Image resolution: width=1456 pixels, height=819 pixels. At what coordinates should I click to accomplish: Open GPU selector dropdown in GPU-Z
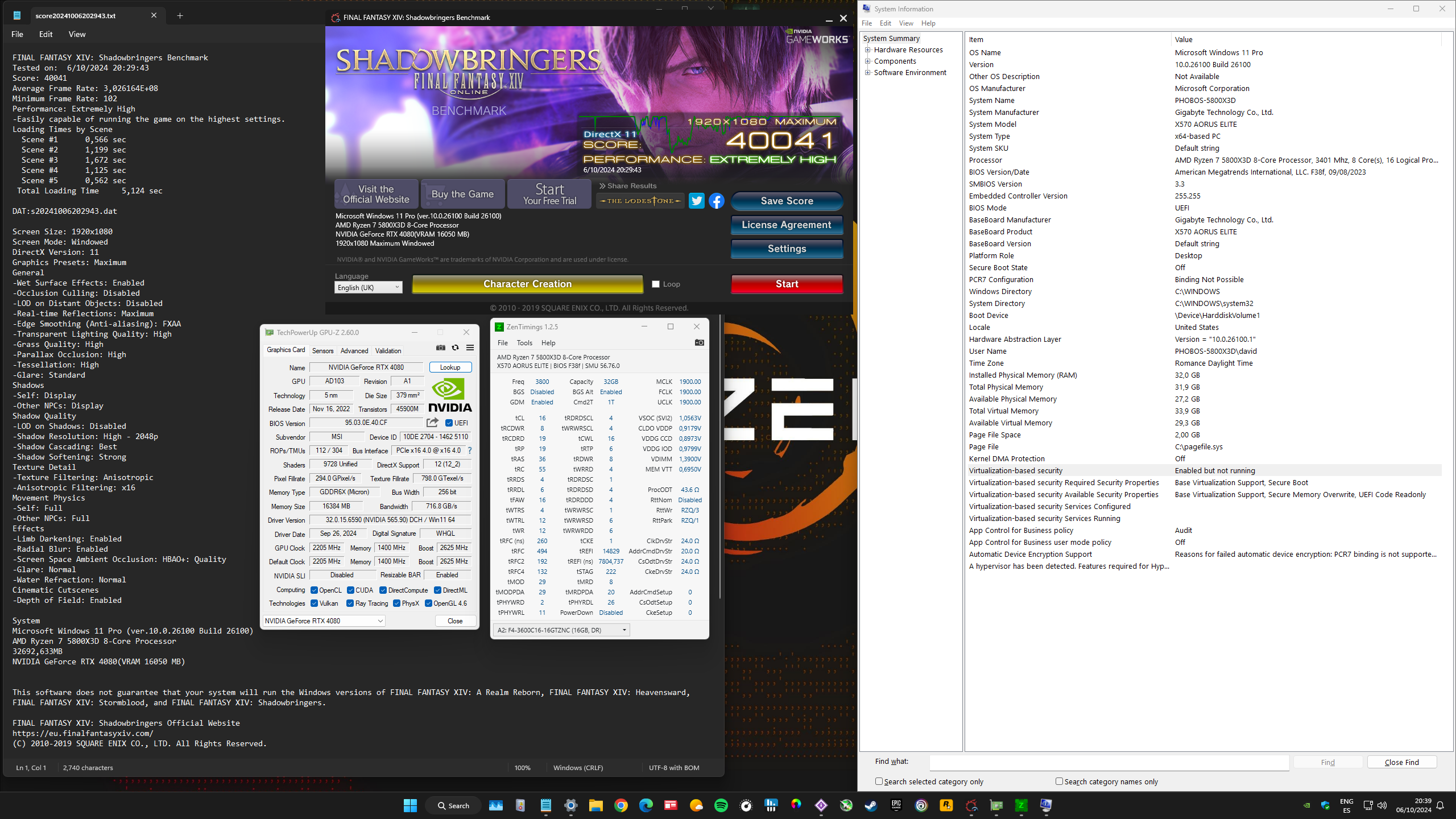(324, 621)
